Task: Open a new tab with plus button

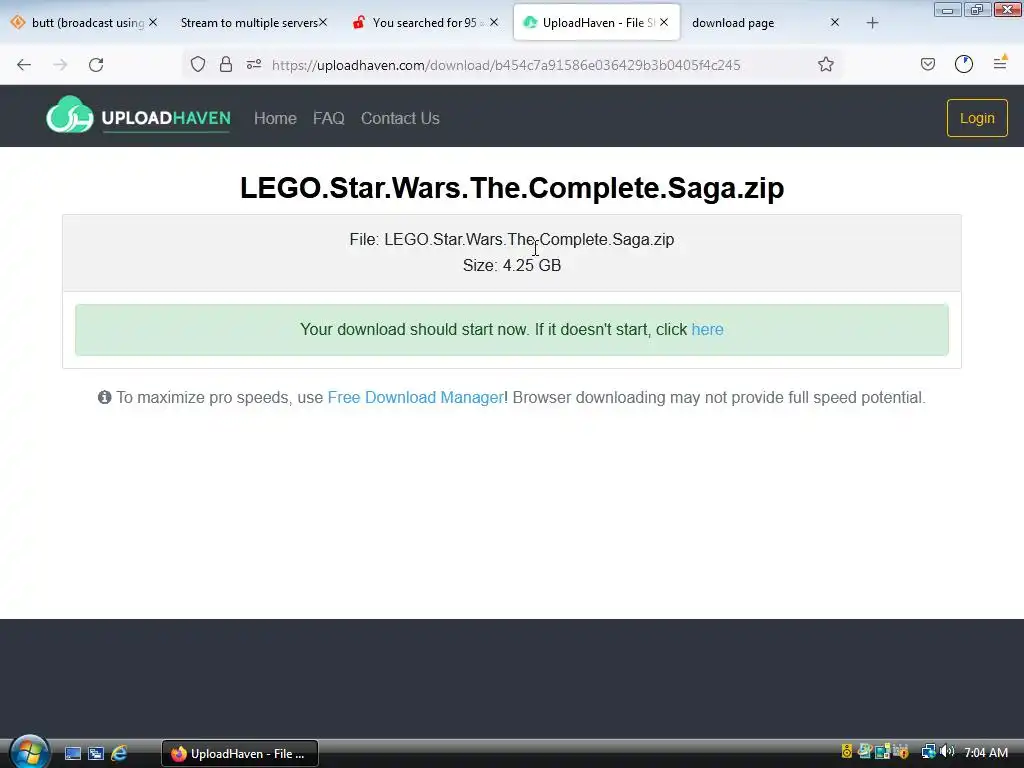Action: pos(872,23)
